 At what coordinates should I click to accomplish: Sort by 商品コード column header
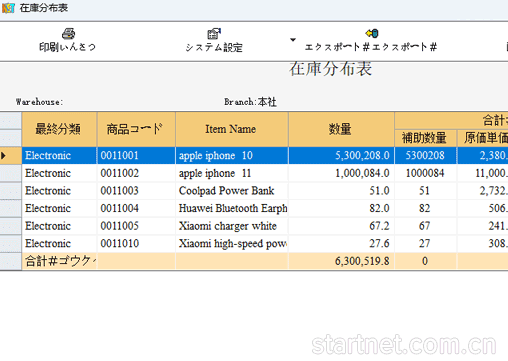(x=136, y=129)
